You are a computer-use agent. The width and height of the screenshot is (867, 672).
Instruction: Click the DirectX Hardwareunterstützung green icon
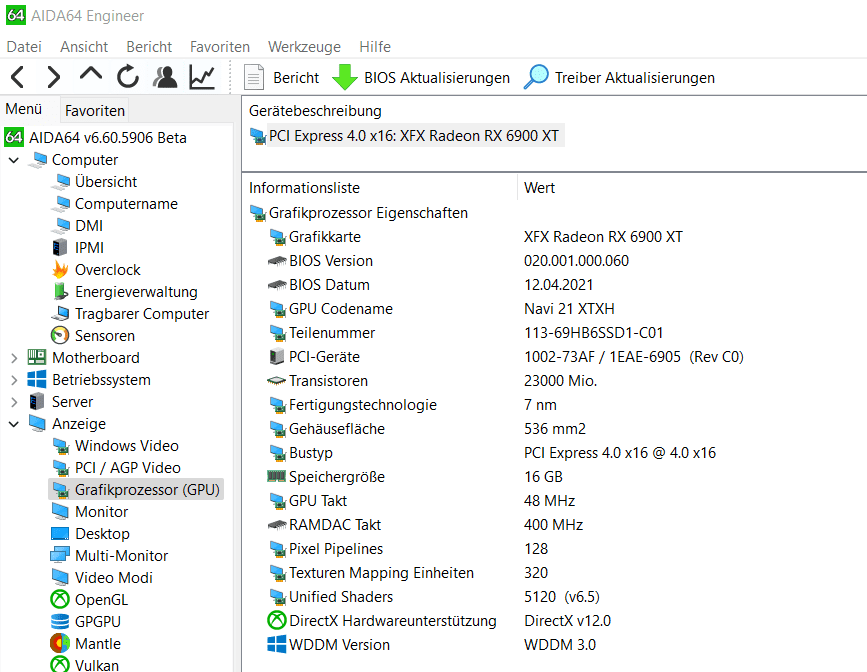coord(276,621)
